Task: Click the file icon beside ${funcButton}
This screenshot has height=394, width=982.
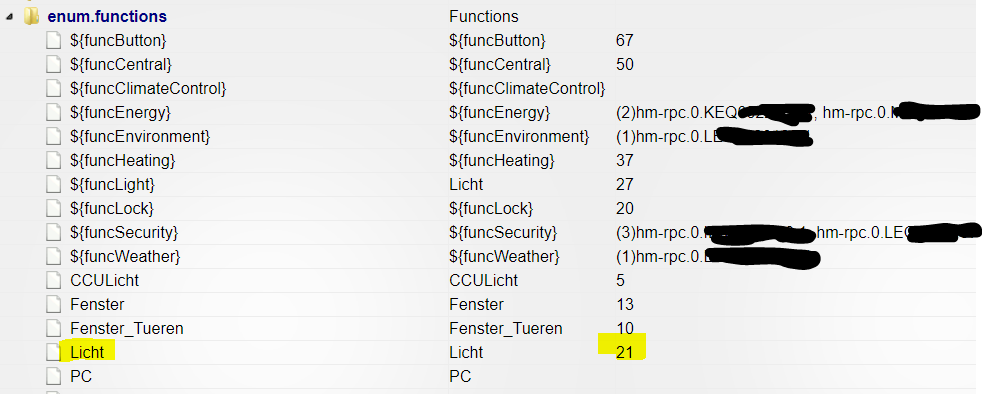Action: (x=54, y=41)
